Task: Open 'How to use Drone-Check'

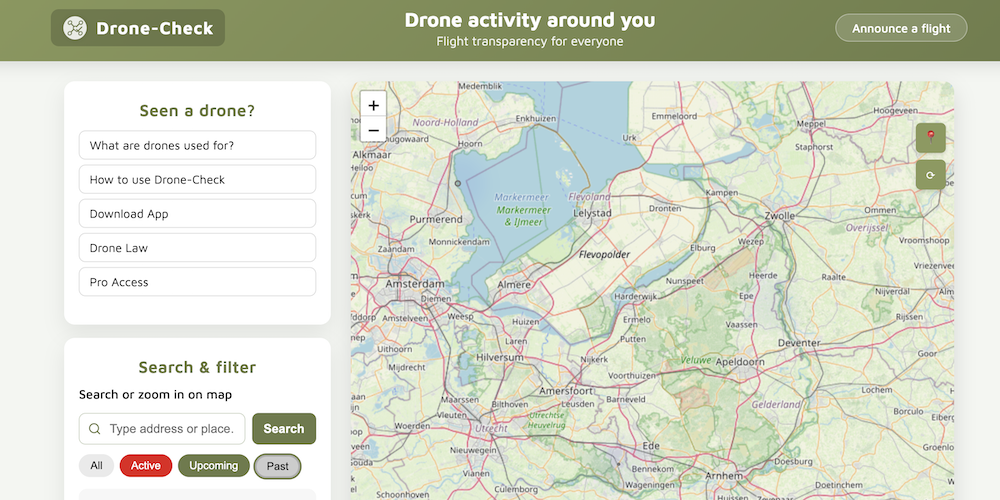Action: point(198,179)
